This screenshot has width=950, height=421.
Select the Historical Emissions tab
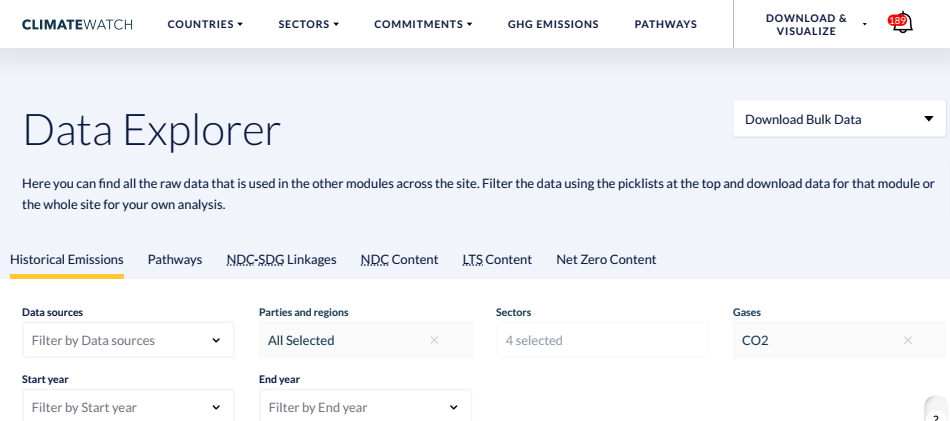[x=67, y=259]
